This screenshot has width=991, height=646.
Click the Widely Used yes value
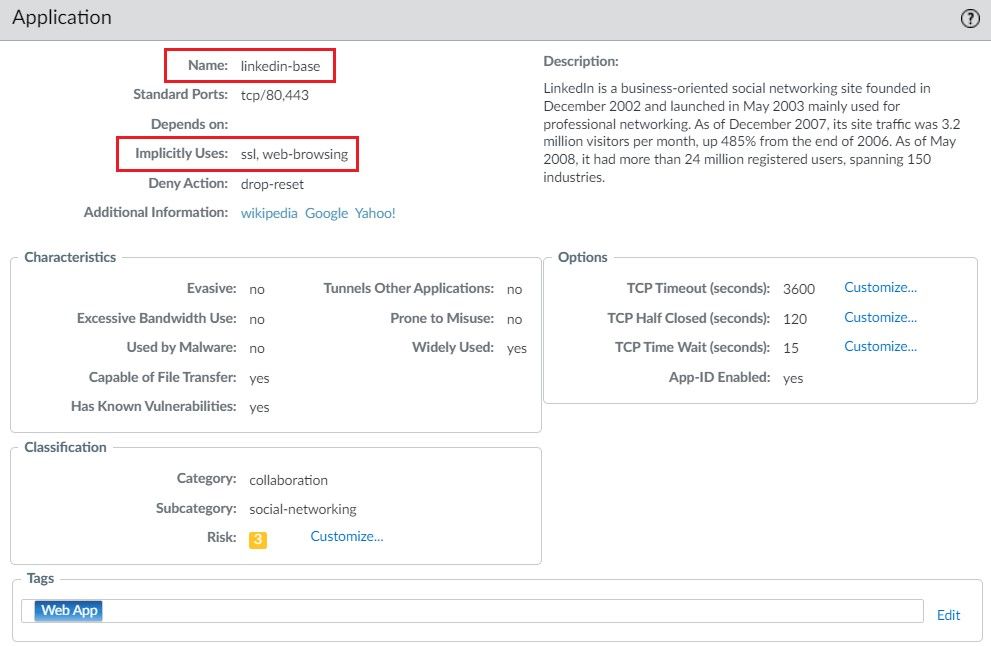[516, 348]
